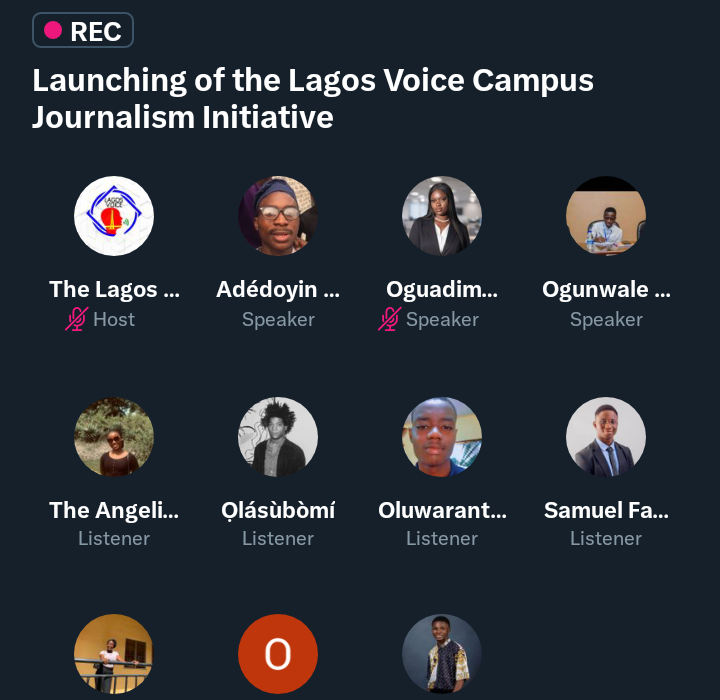This screenshot has height=700, width=720.
Task: Click muted microphone icon beside Oguadim's Speaker label
Action: pos(390,320)
